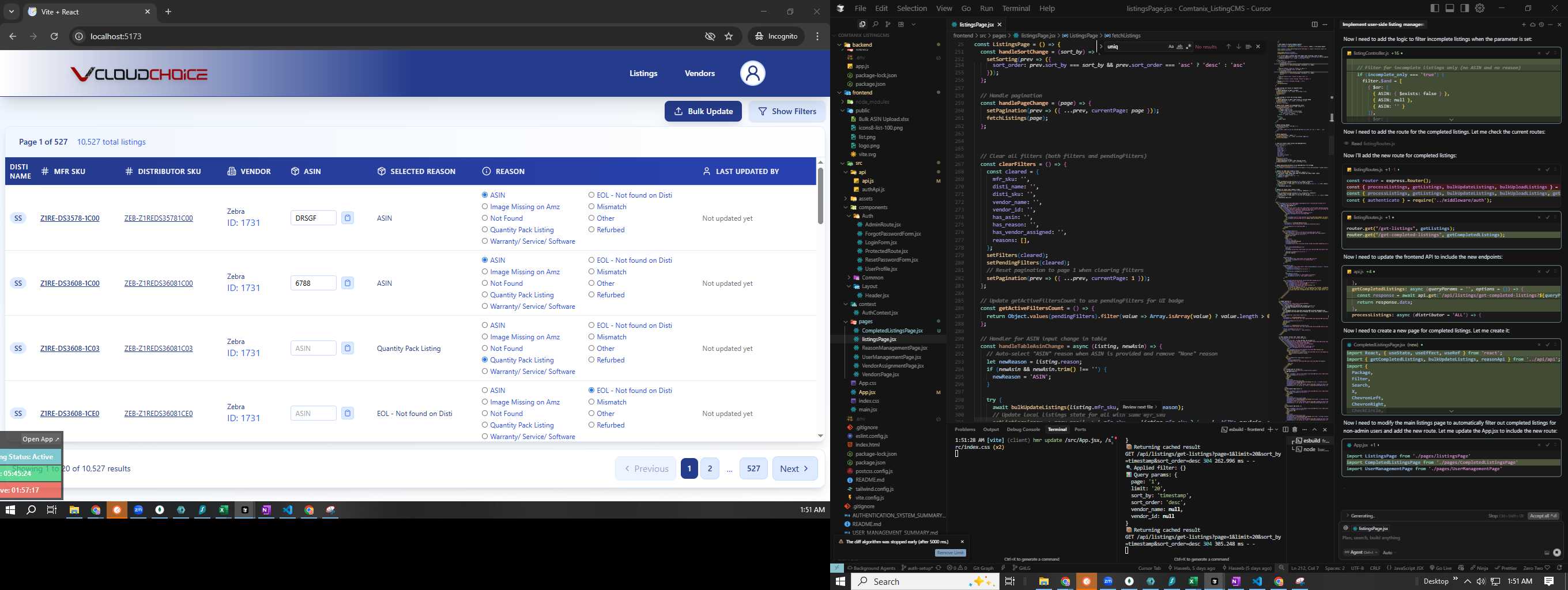Screen dimensions: 1568x590
Task: Select Image Missing on Amz for Z1RE-DS3608-1C03
Action: [x=485, y=337]
